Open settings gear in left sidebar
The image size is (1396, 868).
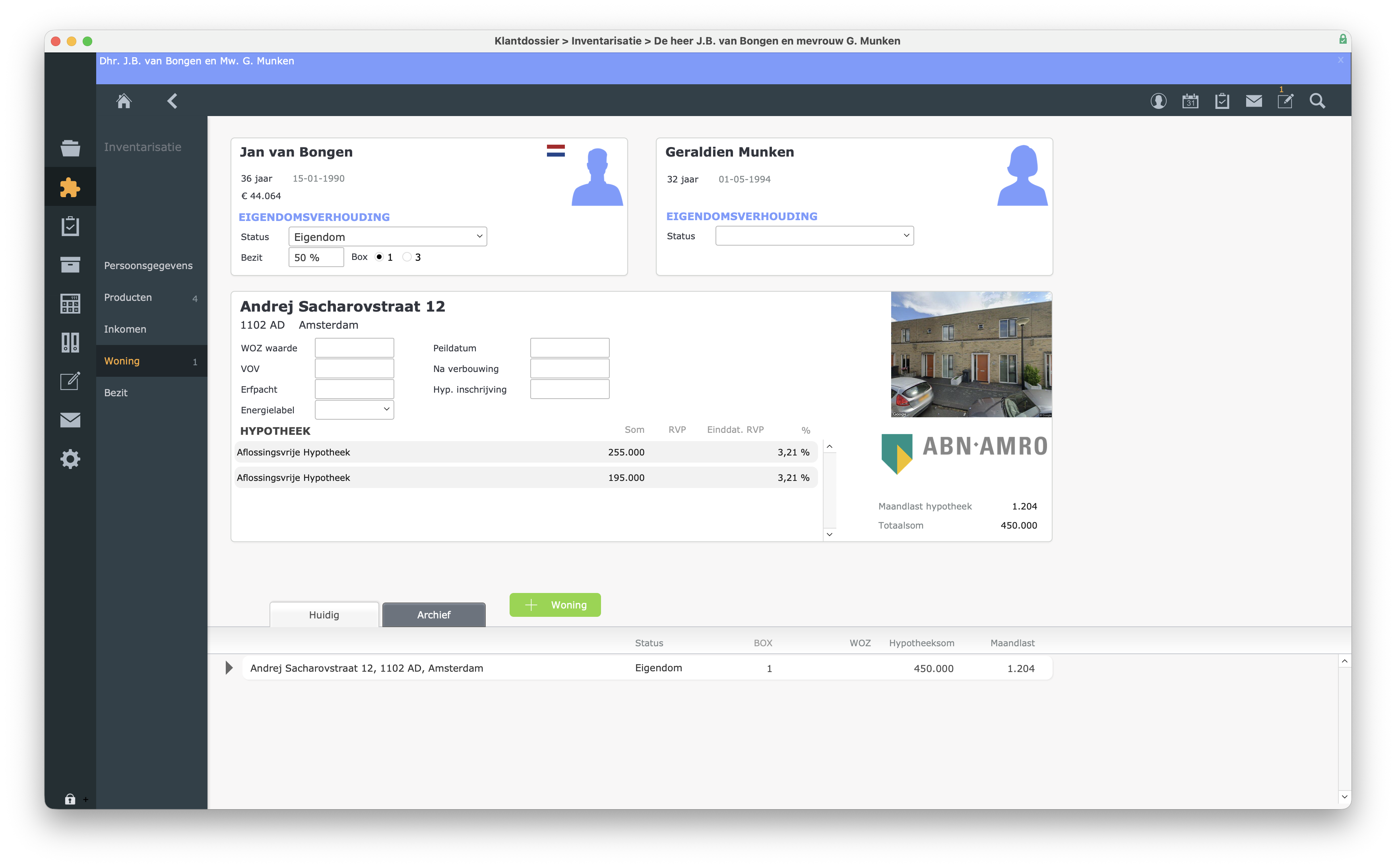(70, 459)
